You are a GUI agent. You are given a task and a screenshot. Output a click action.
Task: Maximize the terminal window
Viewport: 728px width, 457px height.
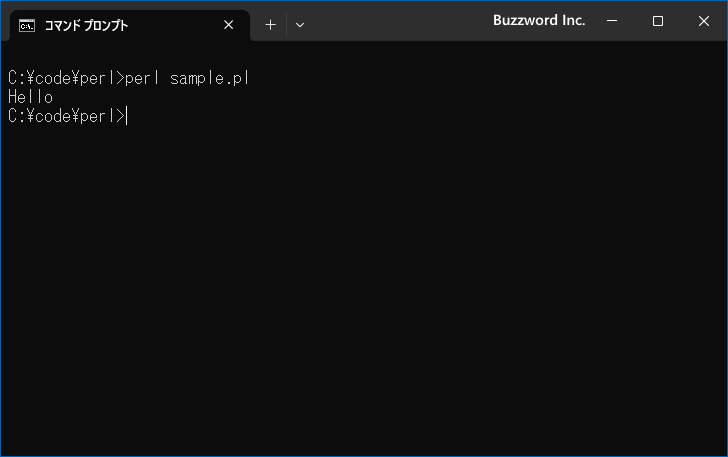click(x=657, y=21)
